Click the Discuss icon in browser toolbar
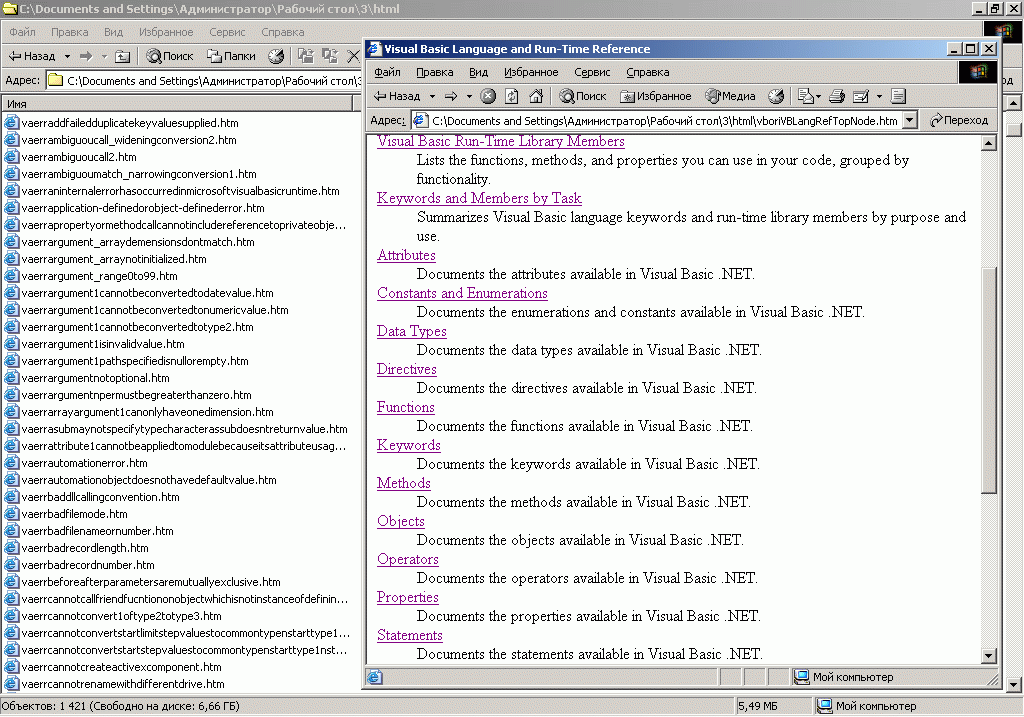Screen dimensions: 1024x717 point(898,96)
